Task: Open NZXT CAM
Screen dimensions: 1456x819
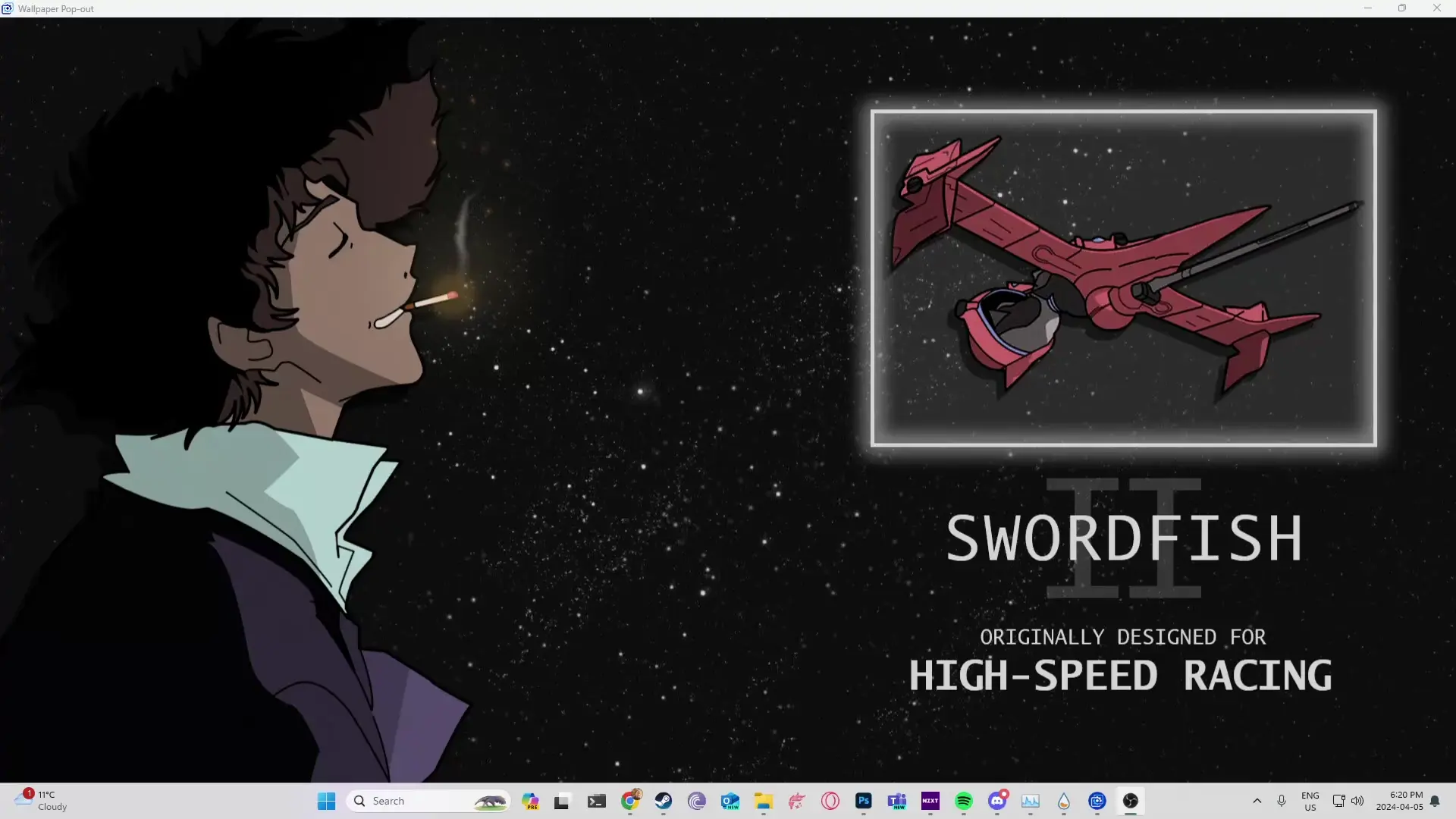Action: pos(930,802)
